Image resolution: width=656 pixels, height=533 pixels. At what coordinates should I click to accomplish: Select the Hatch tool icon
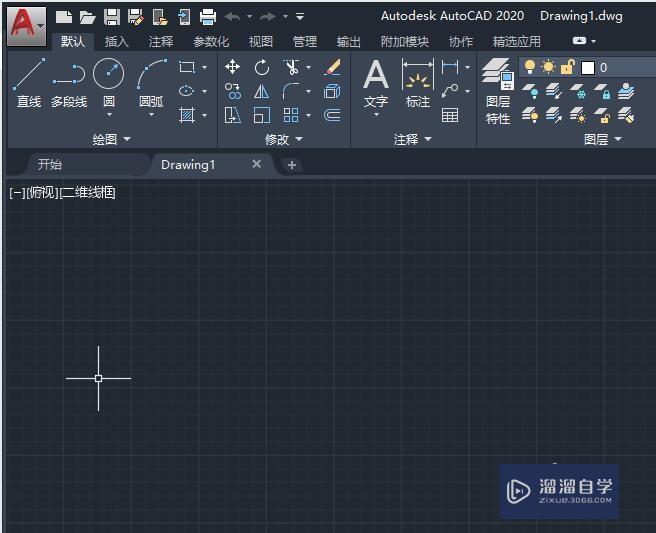pos(187,115)
